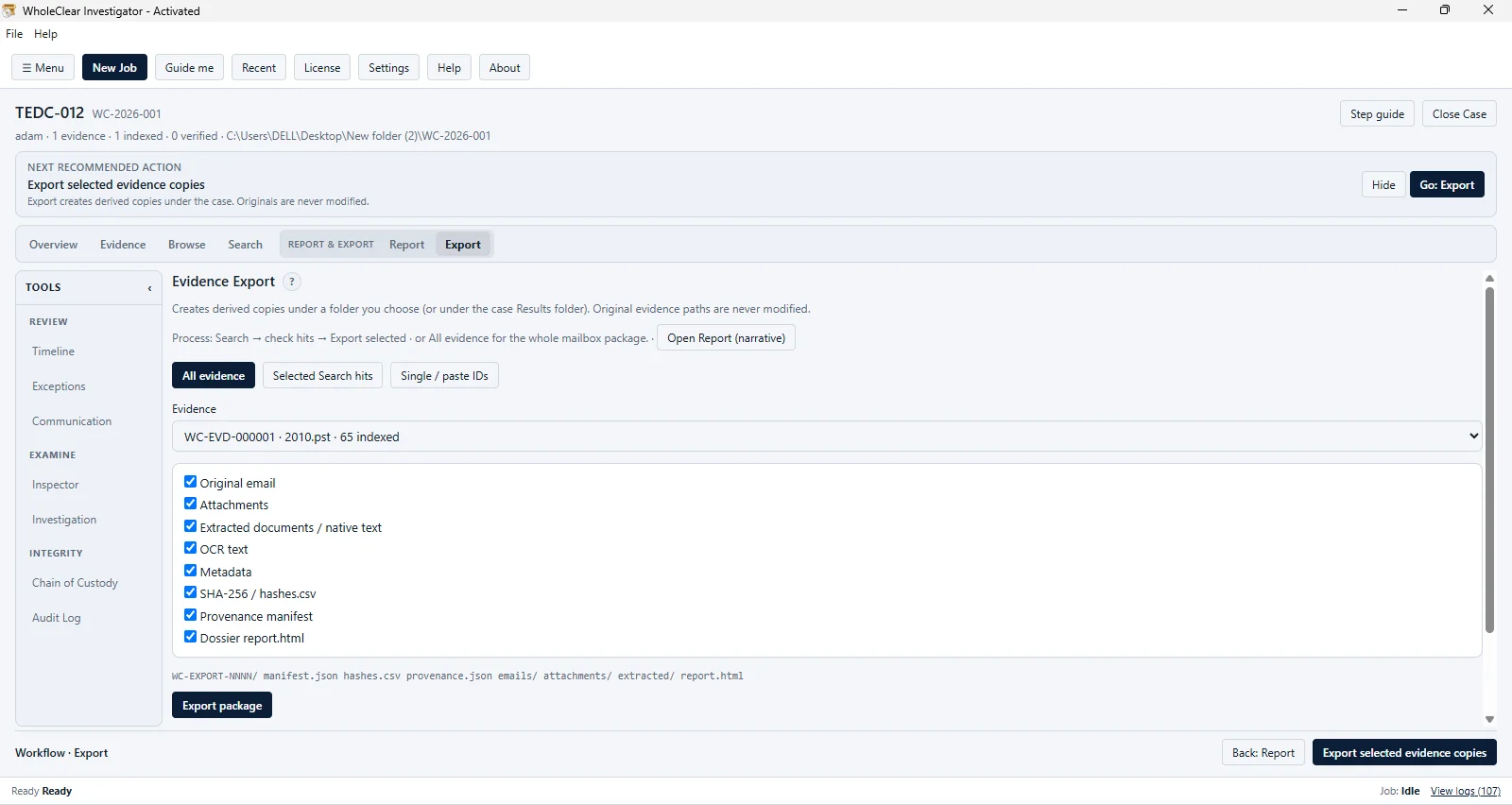This screenshot has width=1512, height=805.
Task: Start a New Job
Action: (114, 68)
